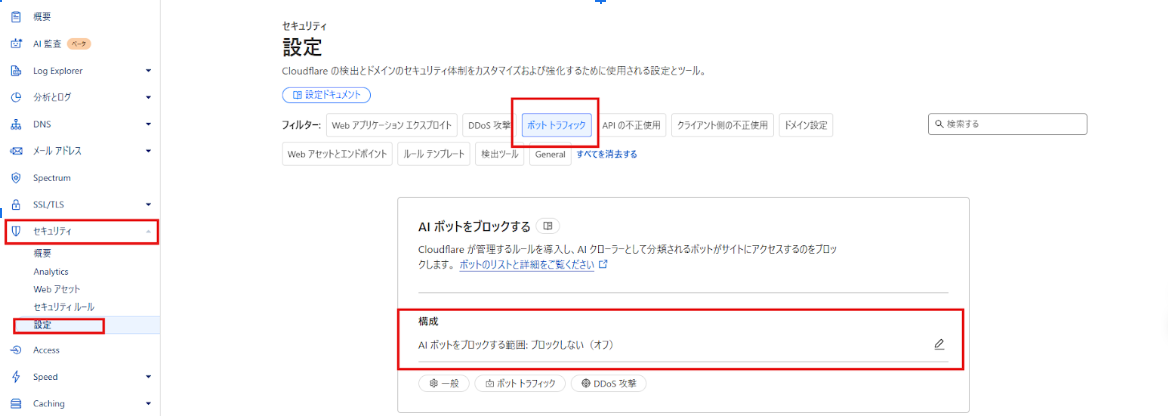Click the Caching icon in sidebar
Screen dimensions: 1168x416
(x=15, y=404)
